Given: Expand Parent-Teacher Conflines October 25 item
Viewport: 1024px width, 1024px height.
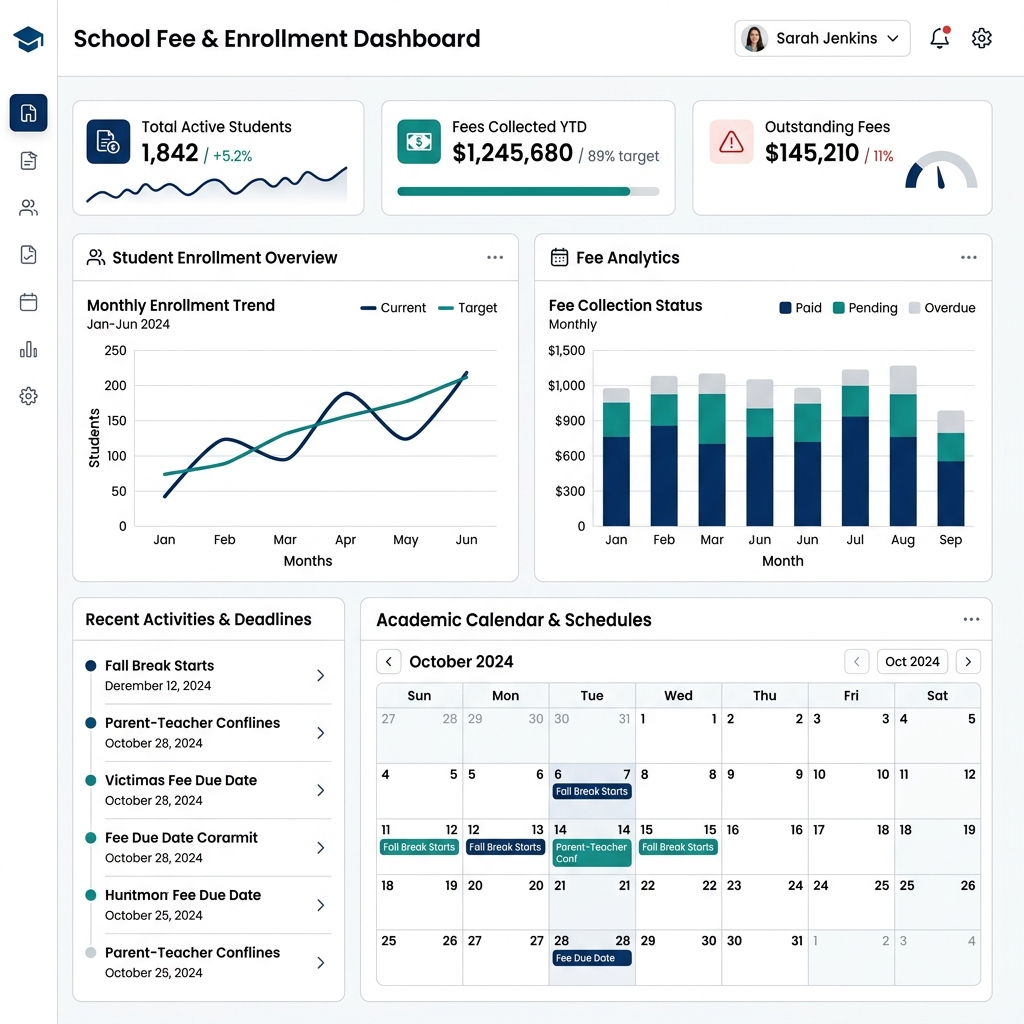Looking at the screenshot, I should [321, 963].
